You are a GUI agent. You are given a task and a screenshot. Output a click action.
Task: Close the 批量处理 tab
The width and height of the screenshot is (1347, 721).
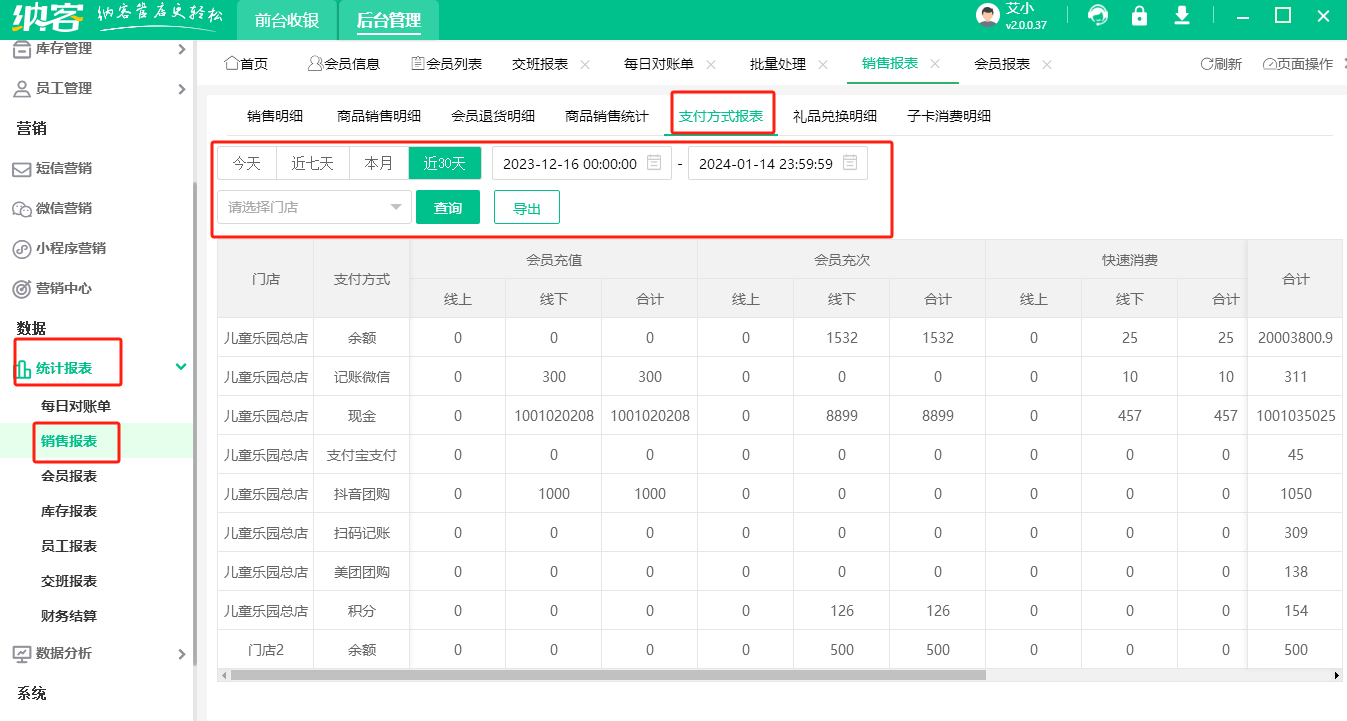[823, 64]
